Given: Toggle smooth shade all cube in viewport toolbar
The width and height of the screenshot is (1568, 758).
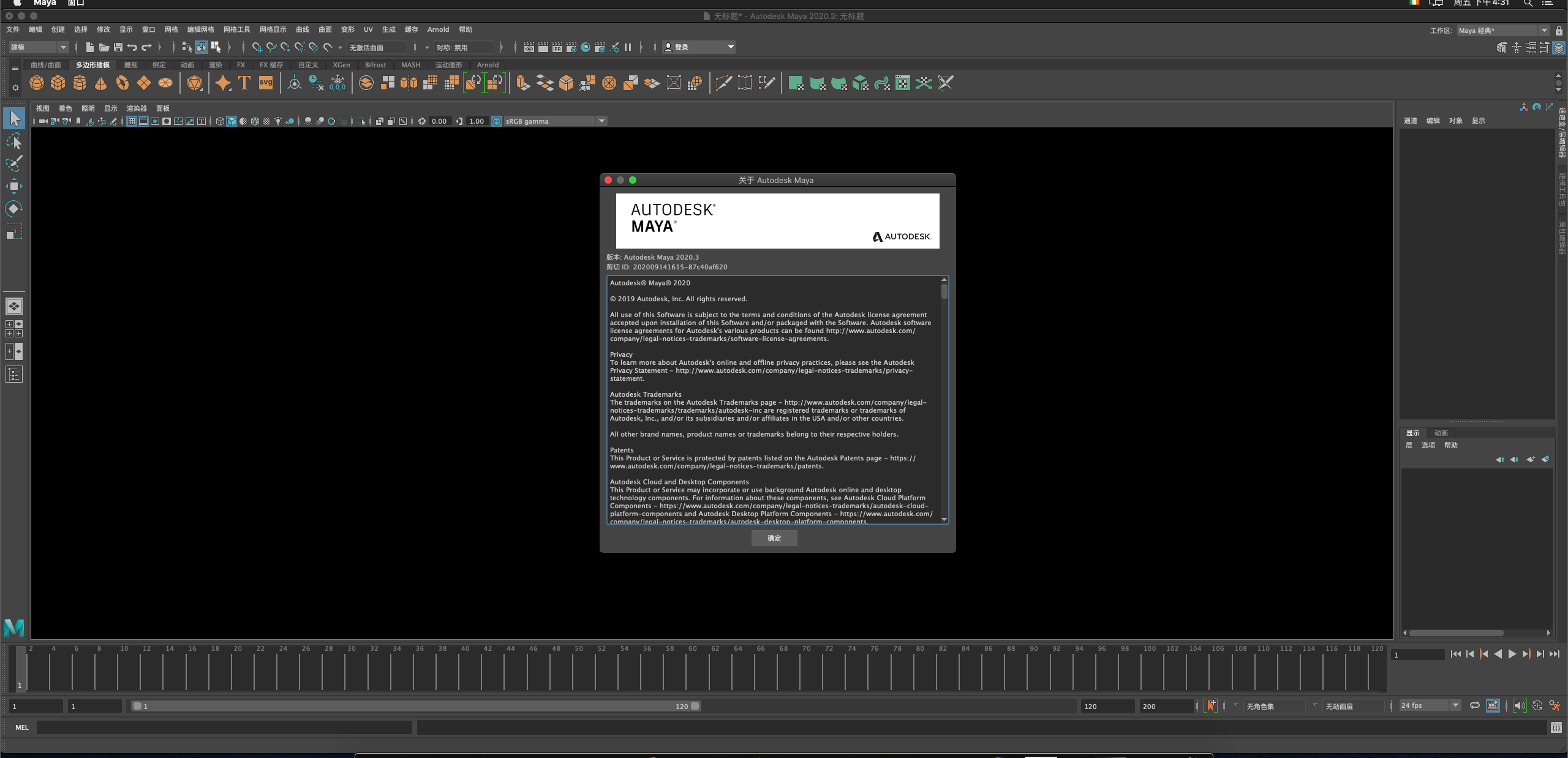Looking at the screenshot, I should click(x=232, y=121).
